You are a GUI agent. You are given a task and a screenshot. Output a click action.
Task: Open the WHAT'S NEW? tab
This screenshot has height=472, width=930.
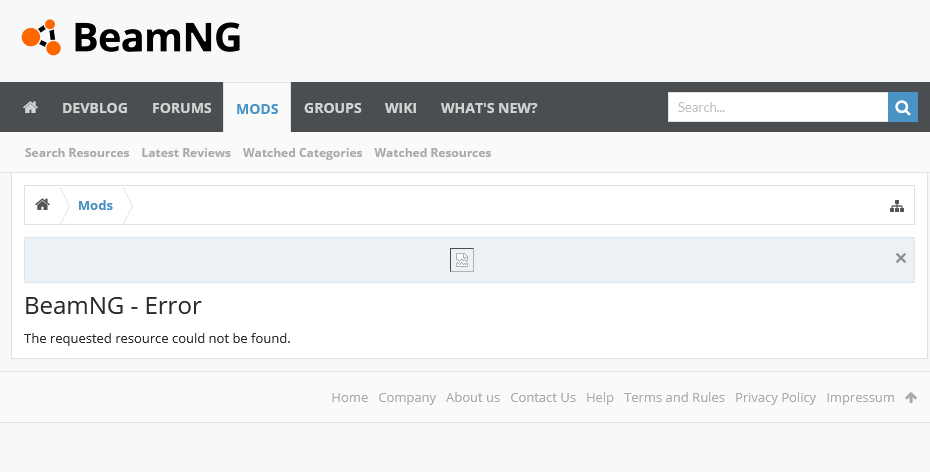489,108
